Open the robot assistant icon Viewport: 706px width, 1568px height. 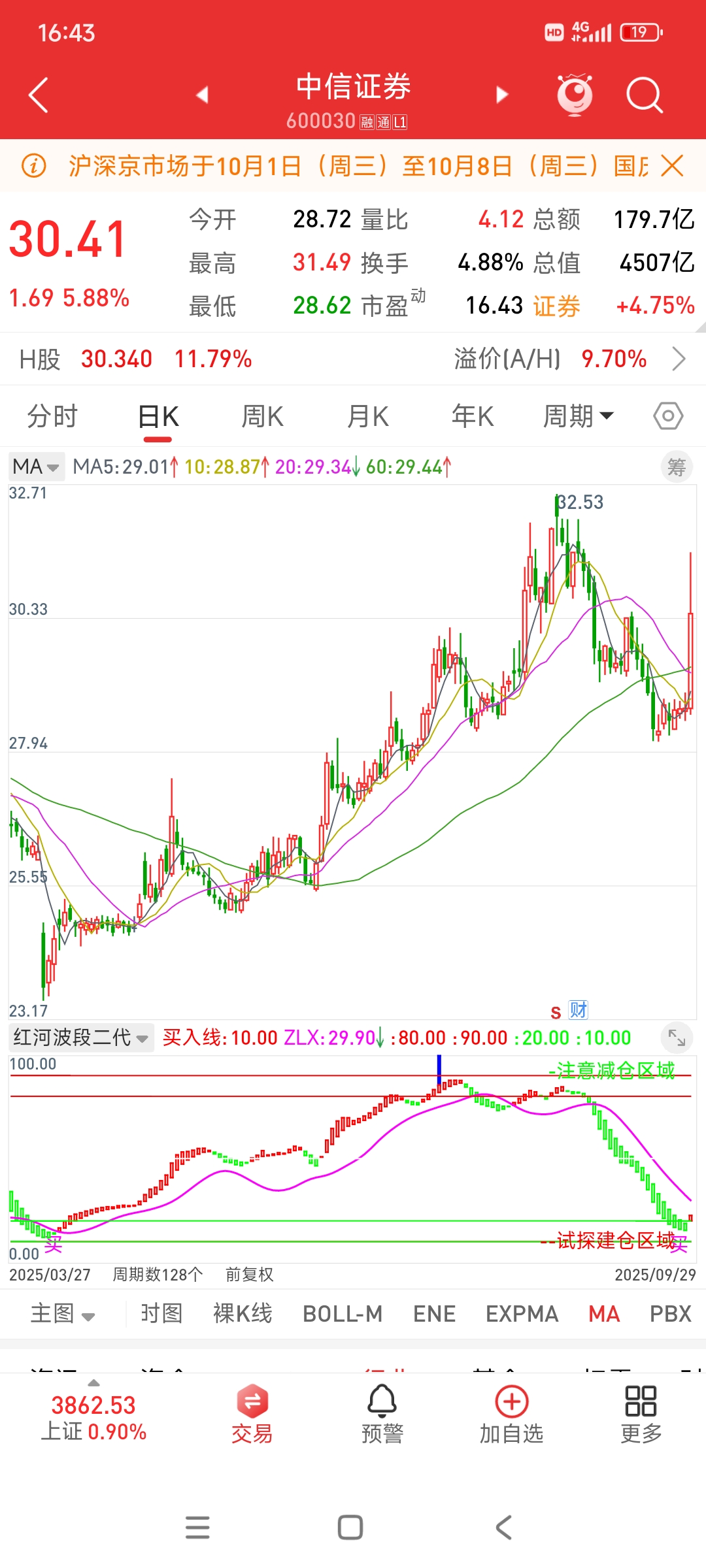click(575, 95)
